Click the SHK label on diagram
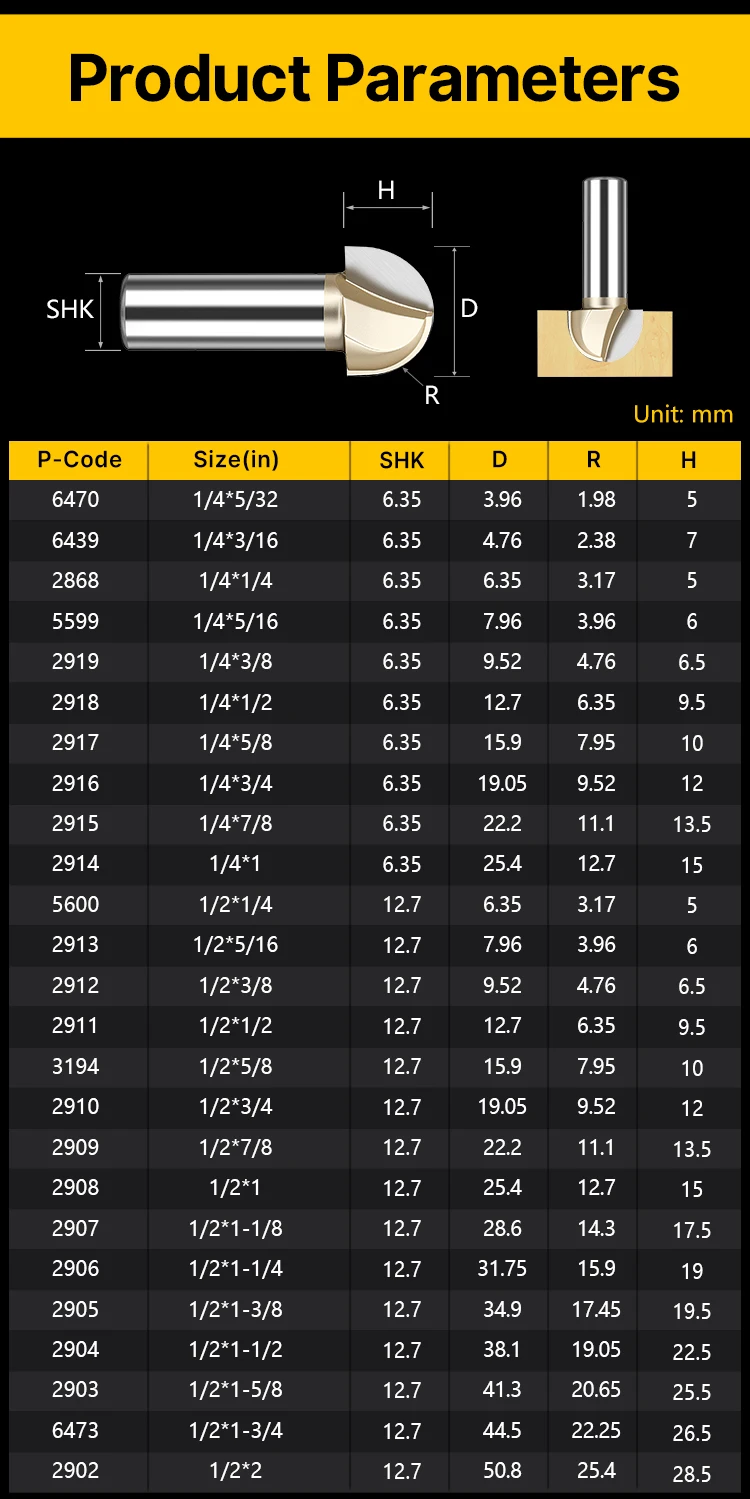The width and height of the screenshot is (750, 1499). click(70, 310)
